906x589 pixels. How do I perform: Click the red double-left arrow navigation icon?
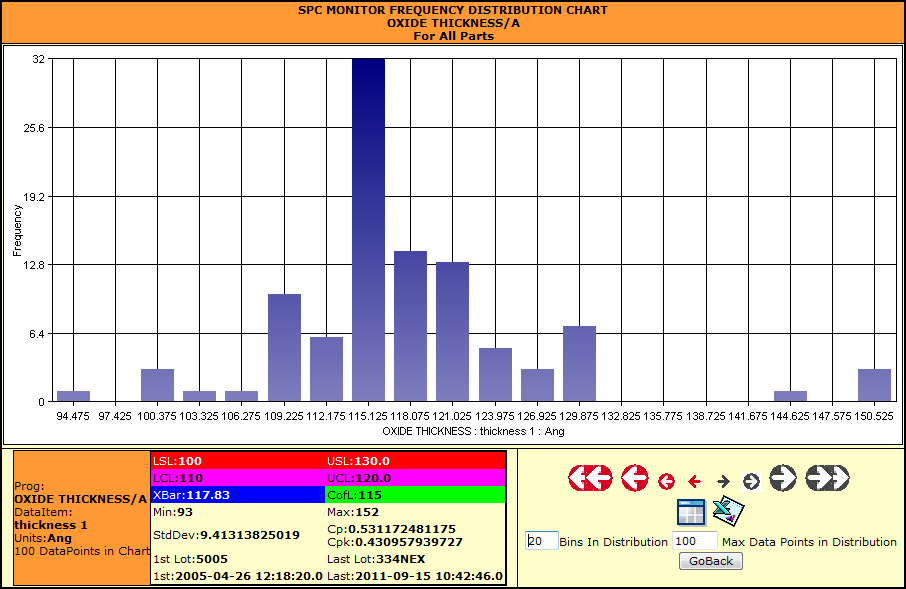[590, 478]
